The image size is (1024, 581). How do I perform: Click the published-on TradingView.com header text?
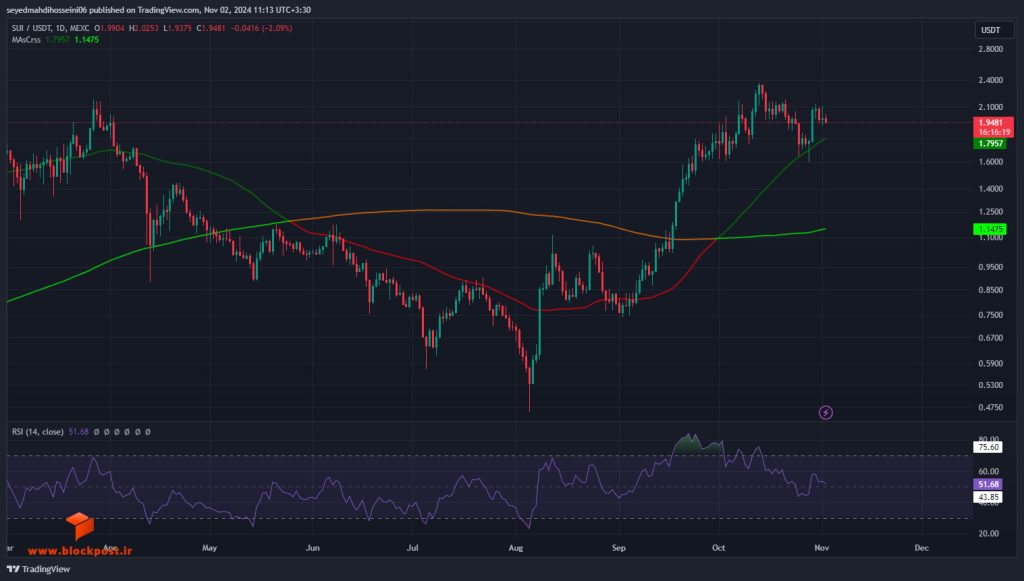(x=159, y=10)
